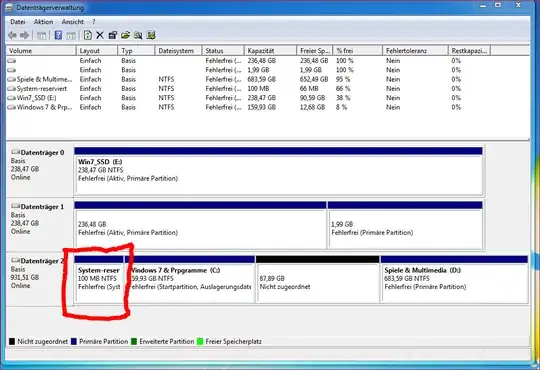Select the 1,99 GB partition on Datenträger 1
The height and width of the screenshot is (370, 540).
pyautogui.click(x=405, y=225)
